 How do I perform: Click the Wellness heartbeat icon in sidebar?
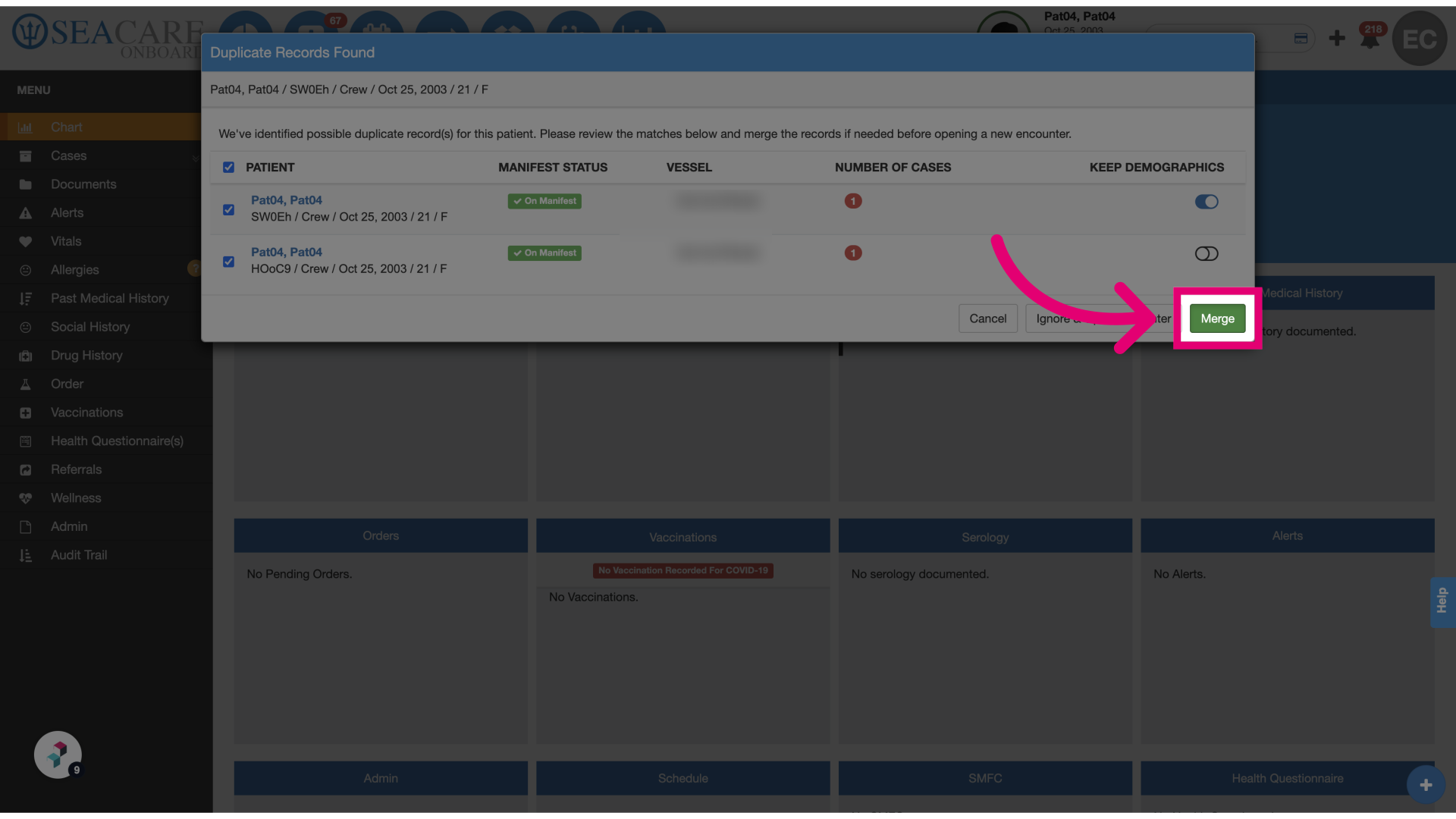pos(25,498)
